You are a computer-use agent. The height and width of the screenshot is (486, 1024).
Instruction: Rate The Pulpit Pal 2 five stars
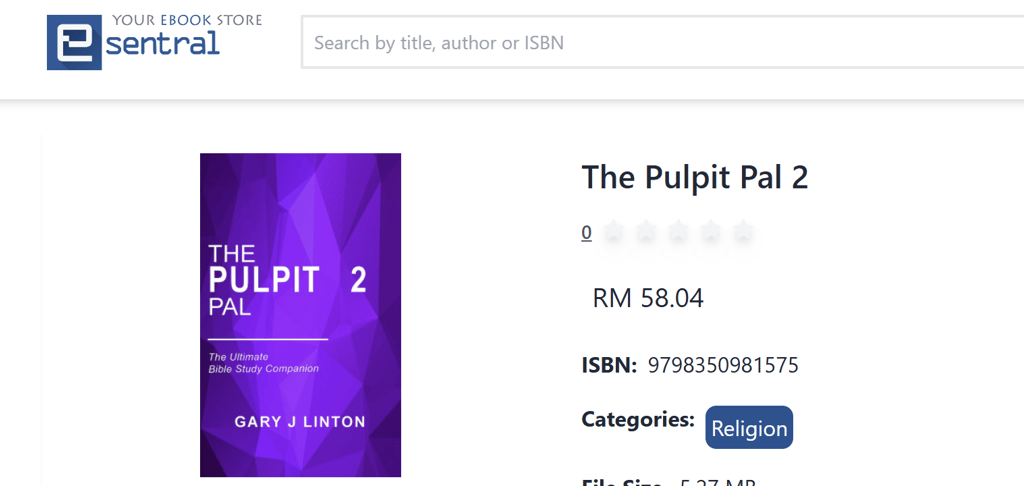click(x=742, y=233)
